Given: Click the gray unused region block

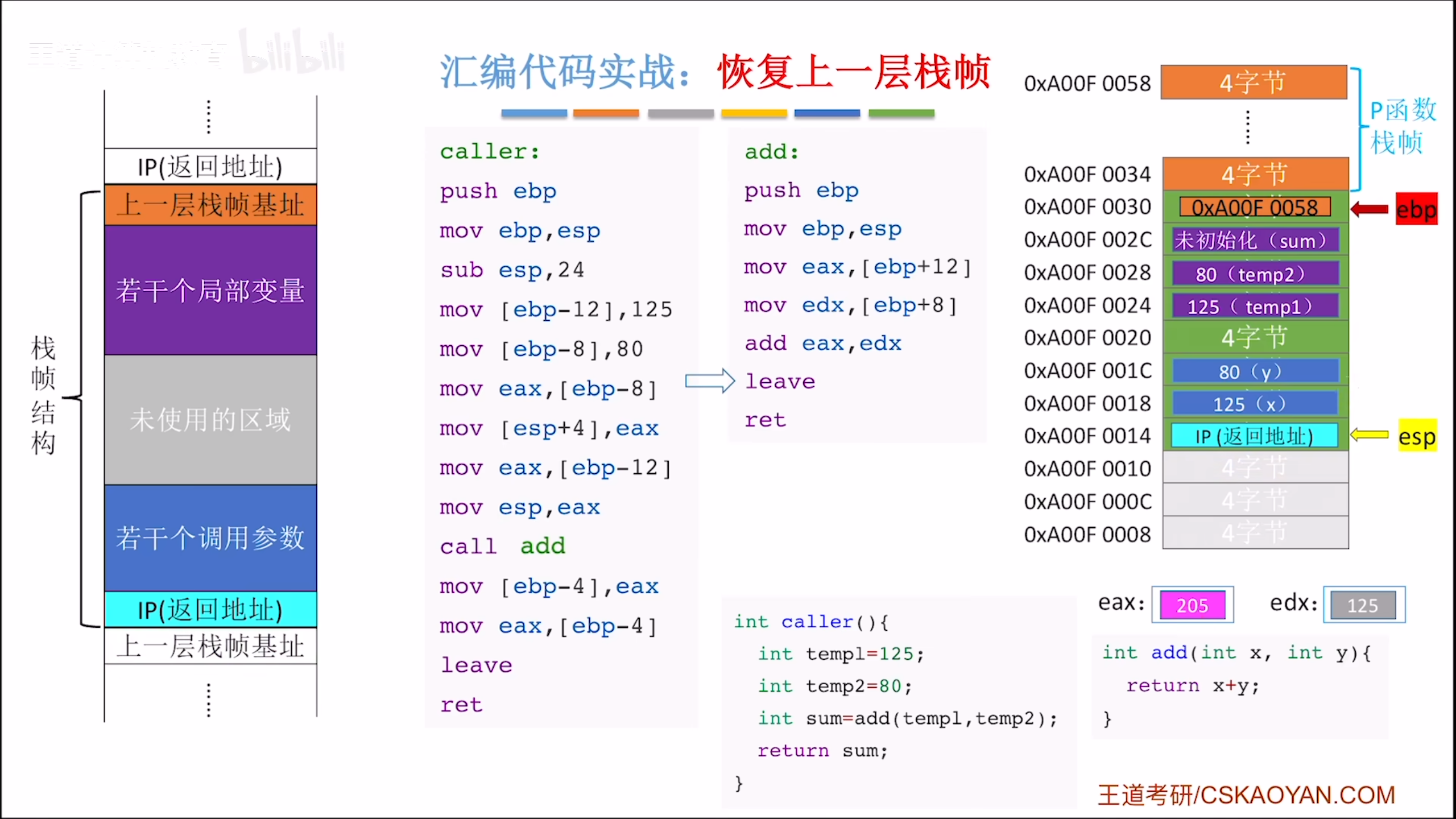Looking at the screenshot, I should [x=210, y=420].
